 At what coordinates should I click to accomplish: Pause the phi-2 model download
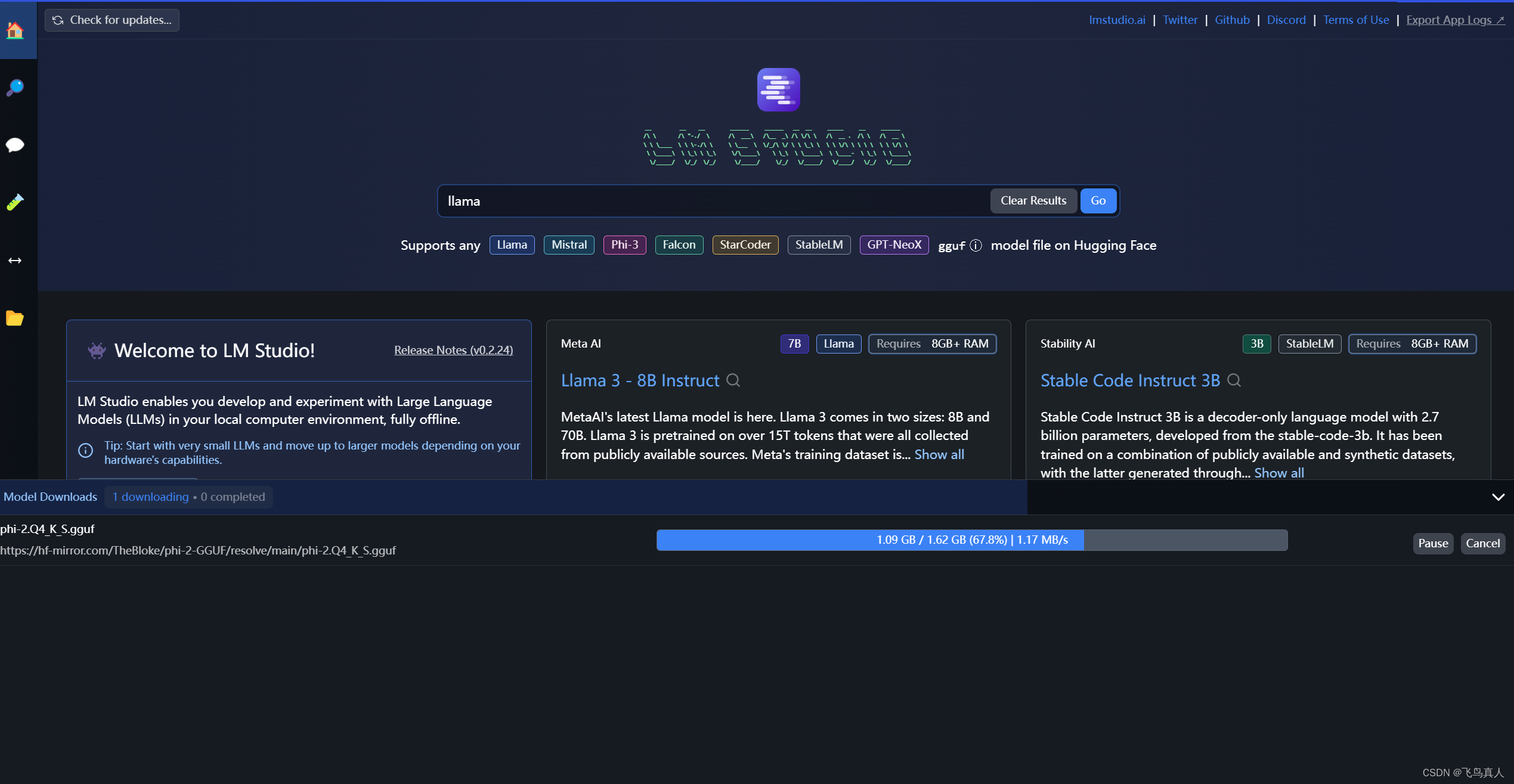point(1433,543)
